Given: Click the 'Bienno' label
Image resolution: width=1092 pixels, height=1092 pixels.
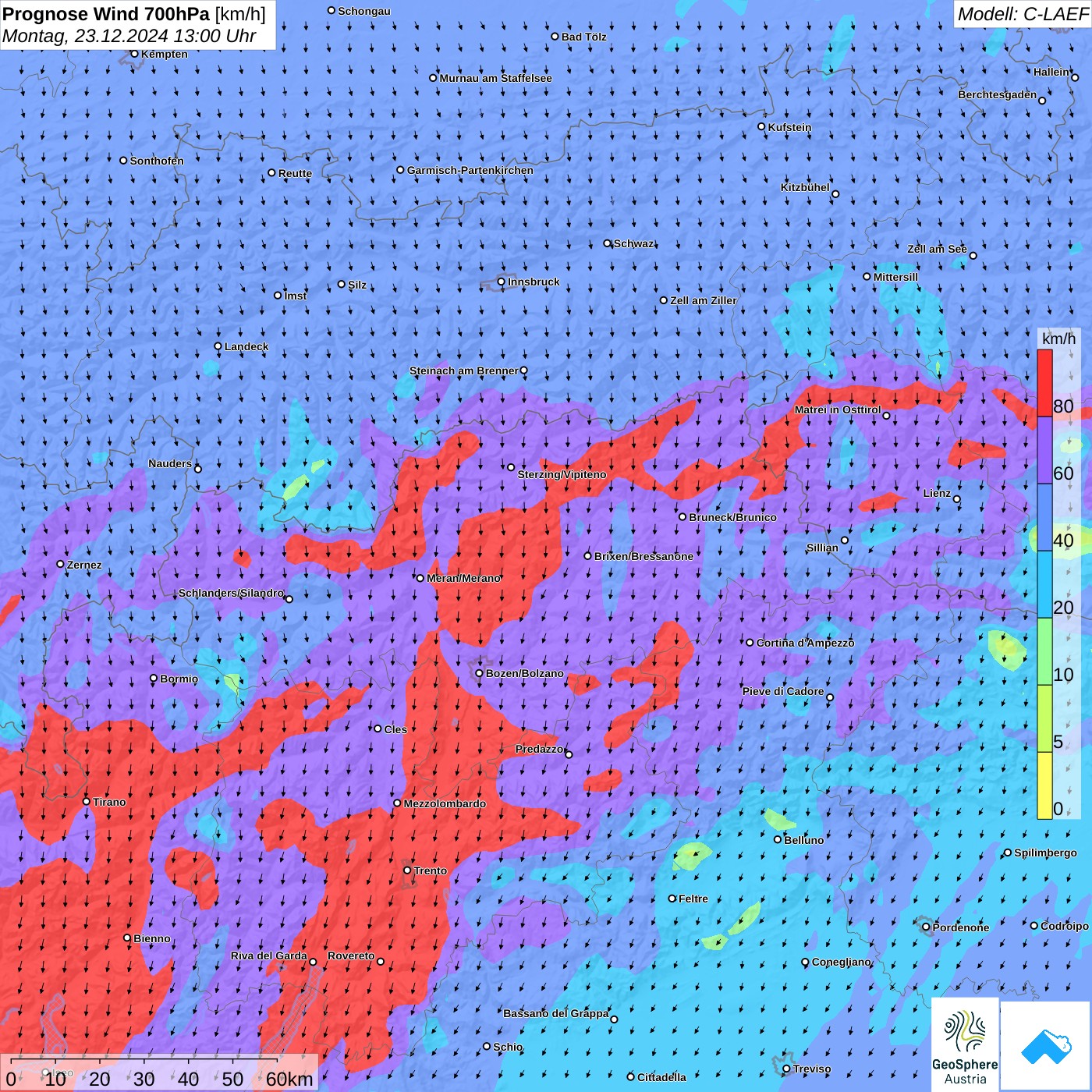Looking at the screenshot, I should click(x=152, y=938).
